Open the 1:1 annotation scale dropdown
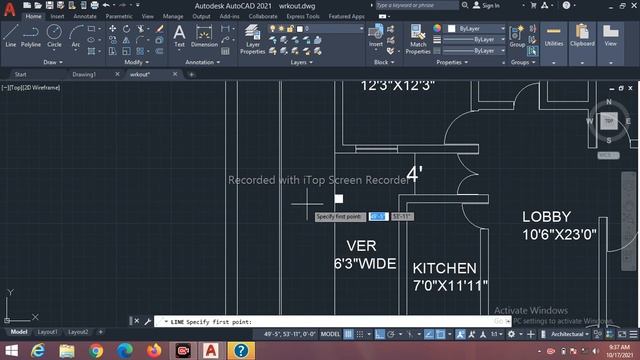This screenshot has height=360, width=640. click(496, 334)
